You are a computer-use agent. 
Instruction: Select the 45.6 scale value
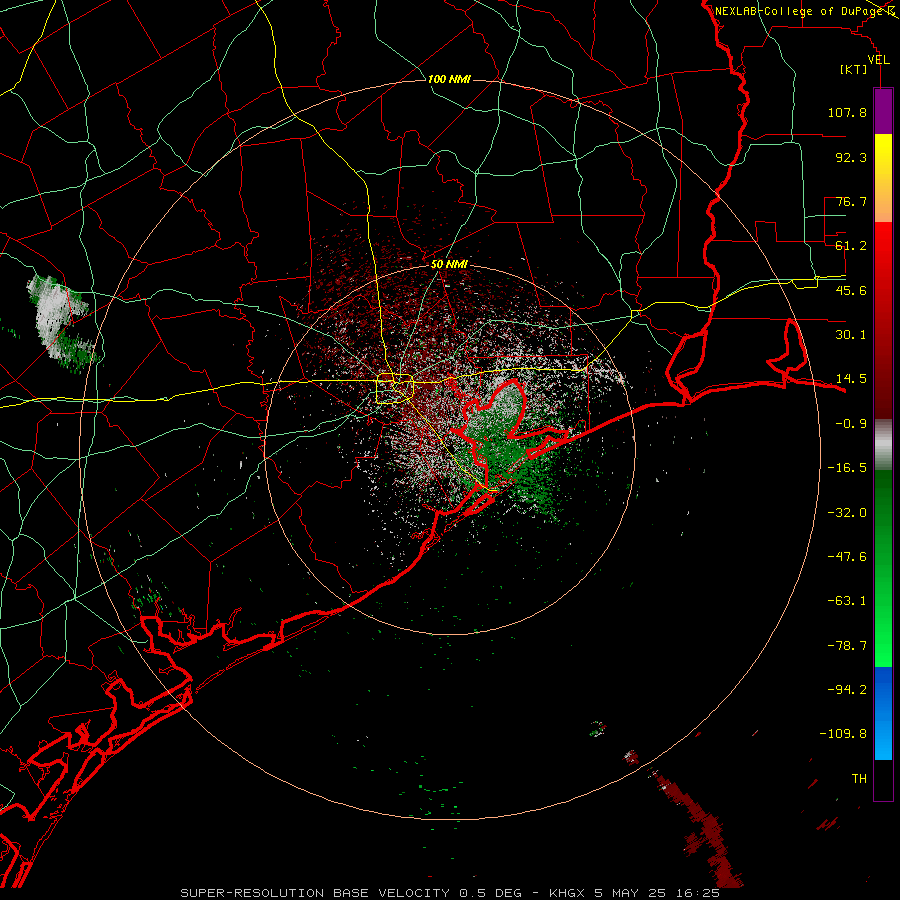click(851, 290)
